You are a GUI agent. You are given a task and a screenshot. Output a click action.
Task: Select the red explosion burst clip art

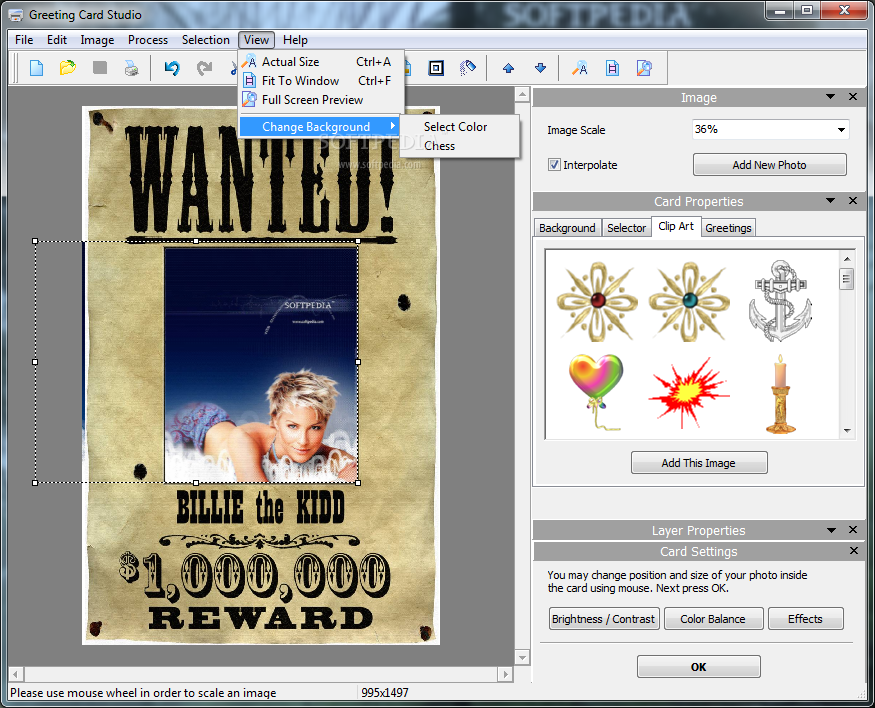(689, 393)
